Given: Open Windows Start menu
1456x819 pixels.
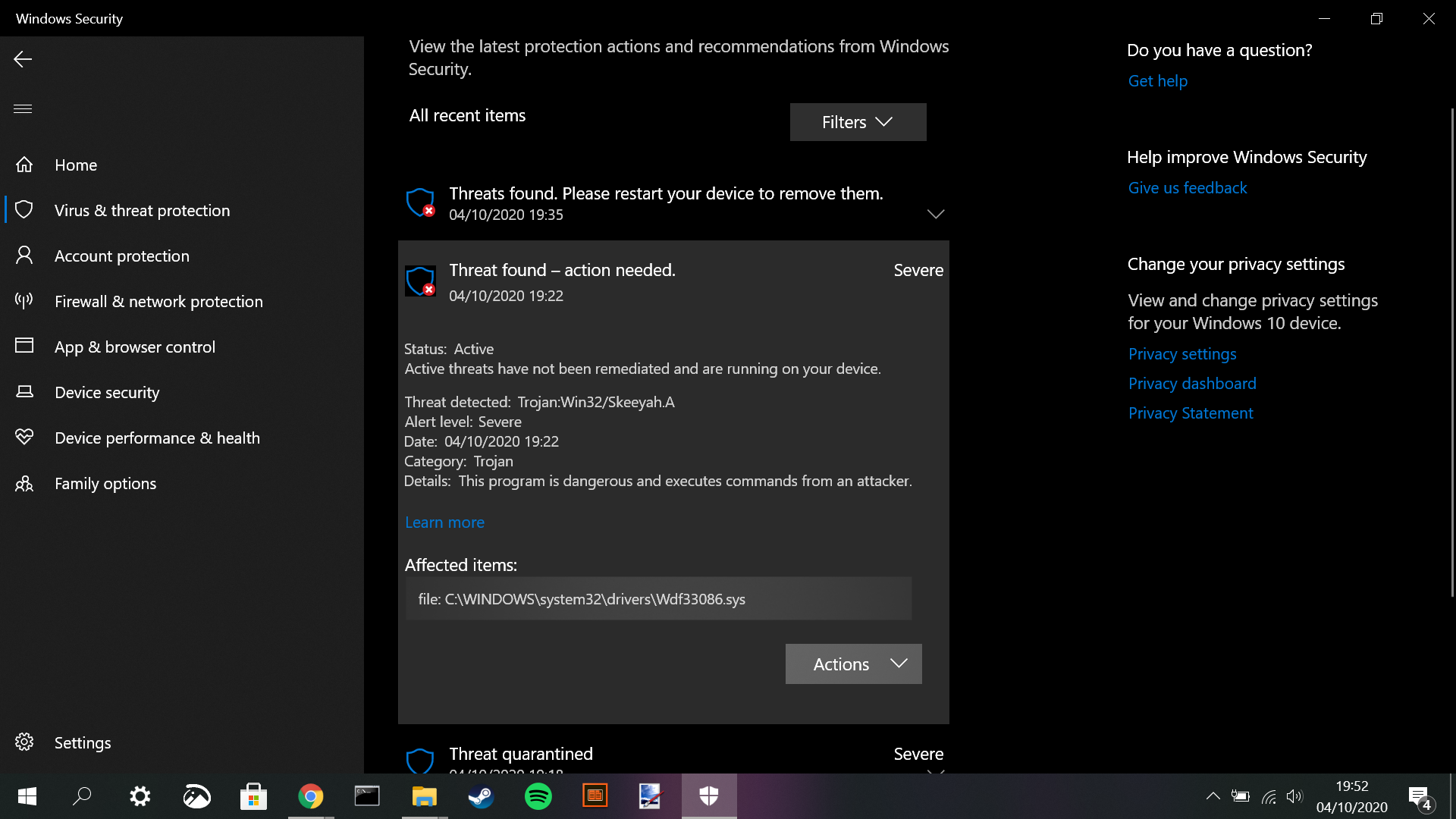Looking at the screenshot, I should click(x=27, y=796).
